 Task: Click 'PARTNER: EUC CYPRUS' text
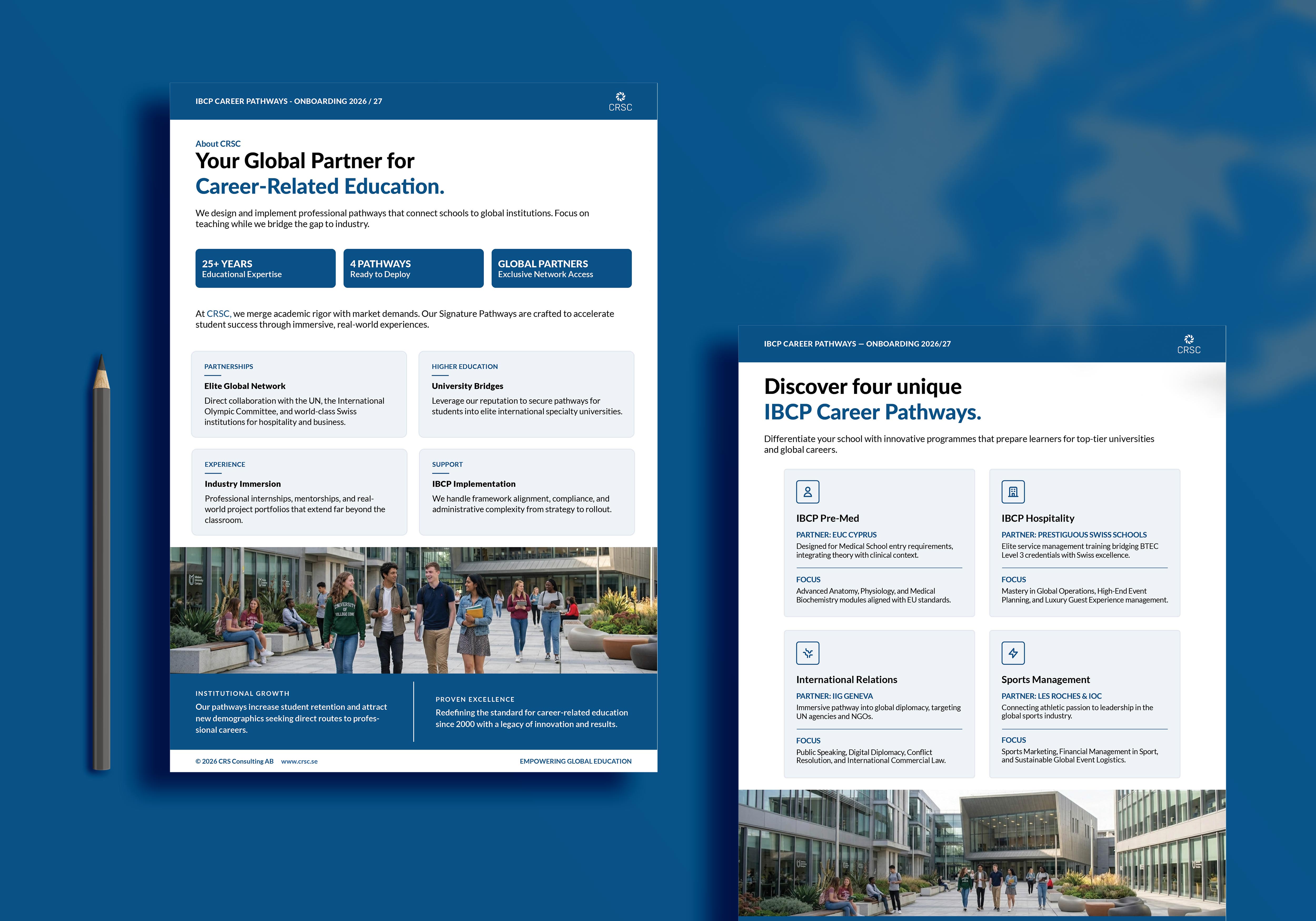(836, 535)
